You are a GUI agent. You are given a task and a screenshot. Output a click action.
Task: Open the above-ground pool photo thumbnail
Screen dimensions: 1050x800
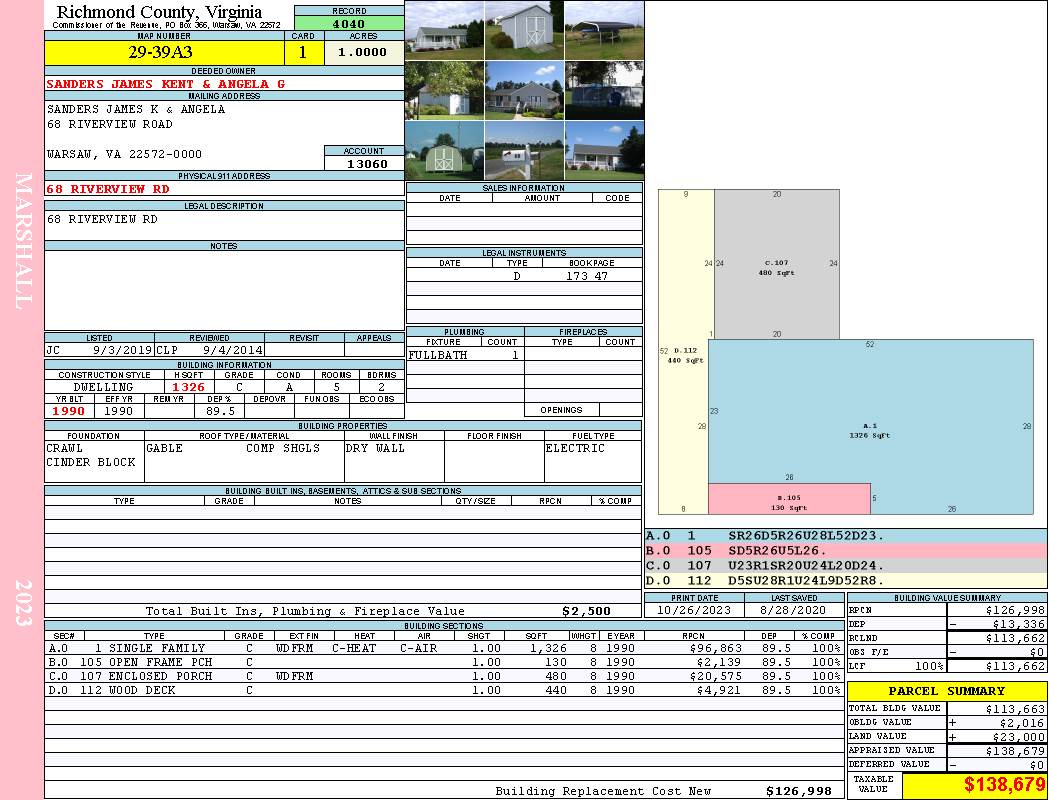coord(604,90)
